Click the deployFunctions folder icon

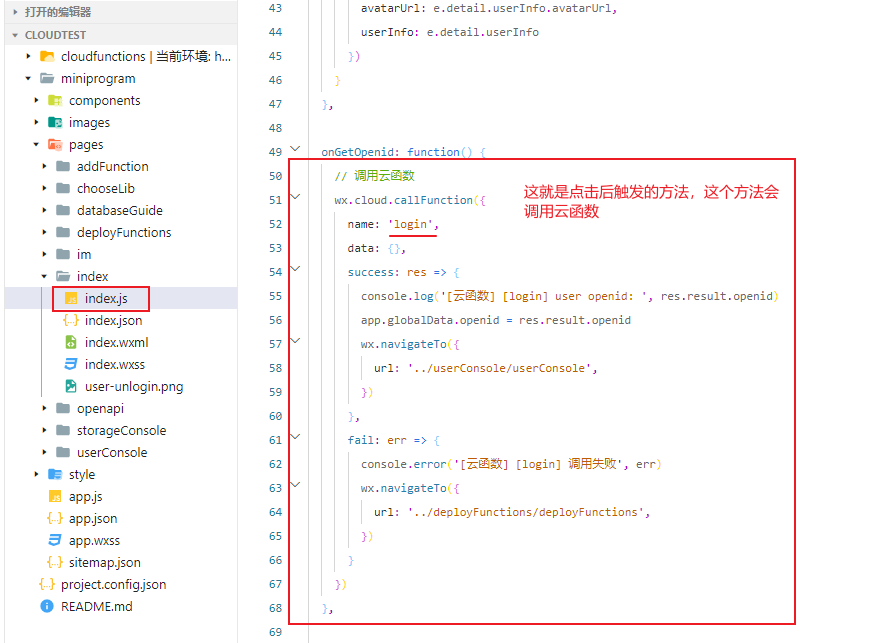tap(63, 233)
